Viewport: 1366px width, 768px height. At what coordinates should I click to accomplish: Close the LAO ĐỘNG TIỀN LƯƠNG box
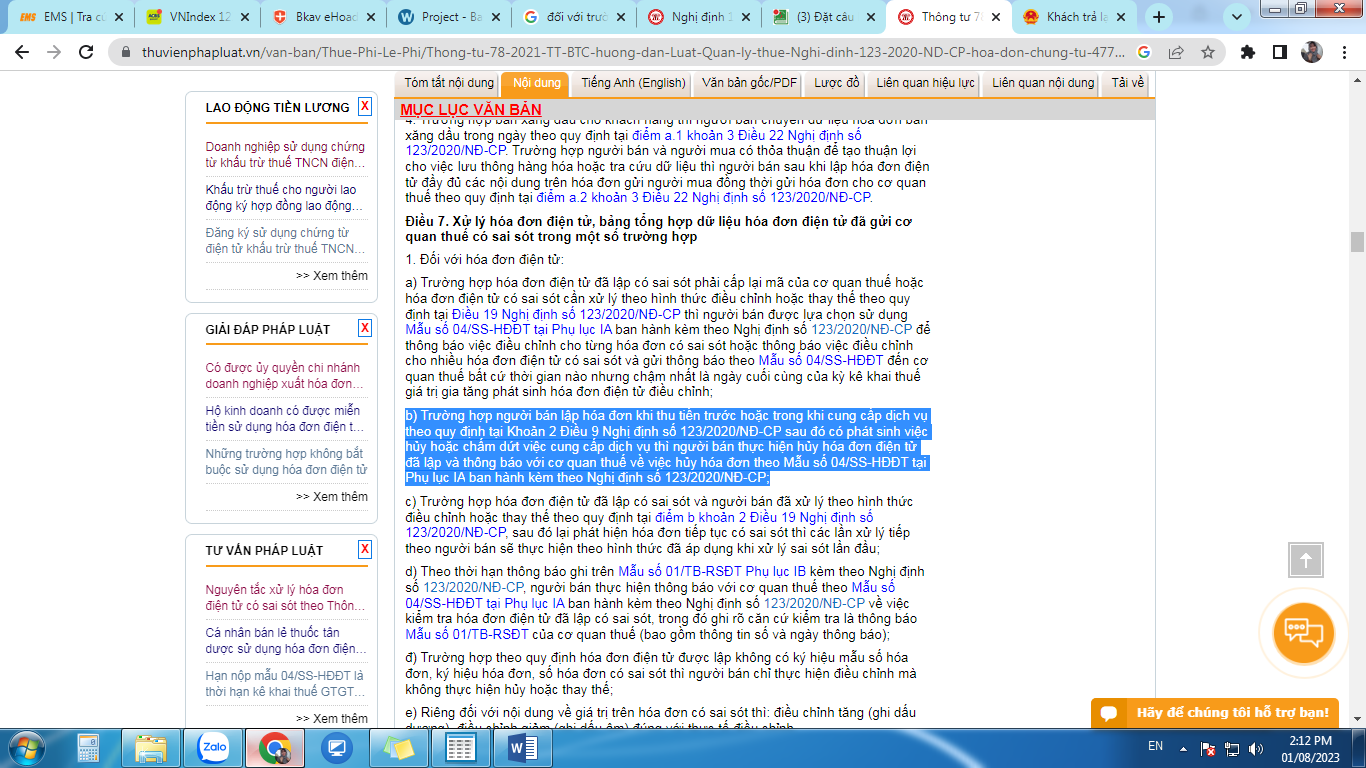365,107
